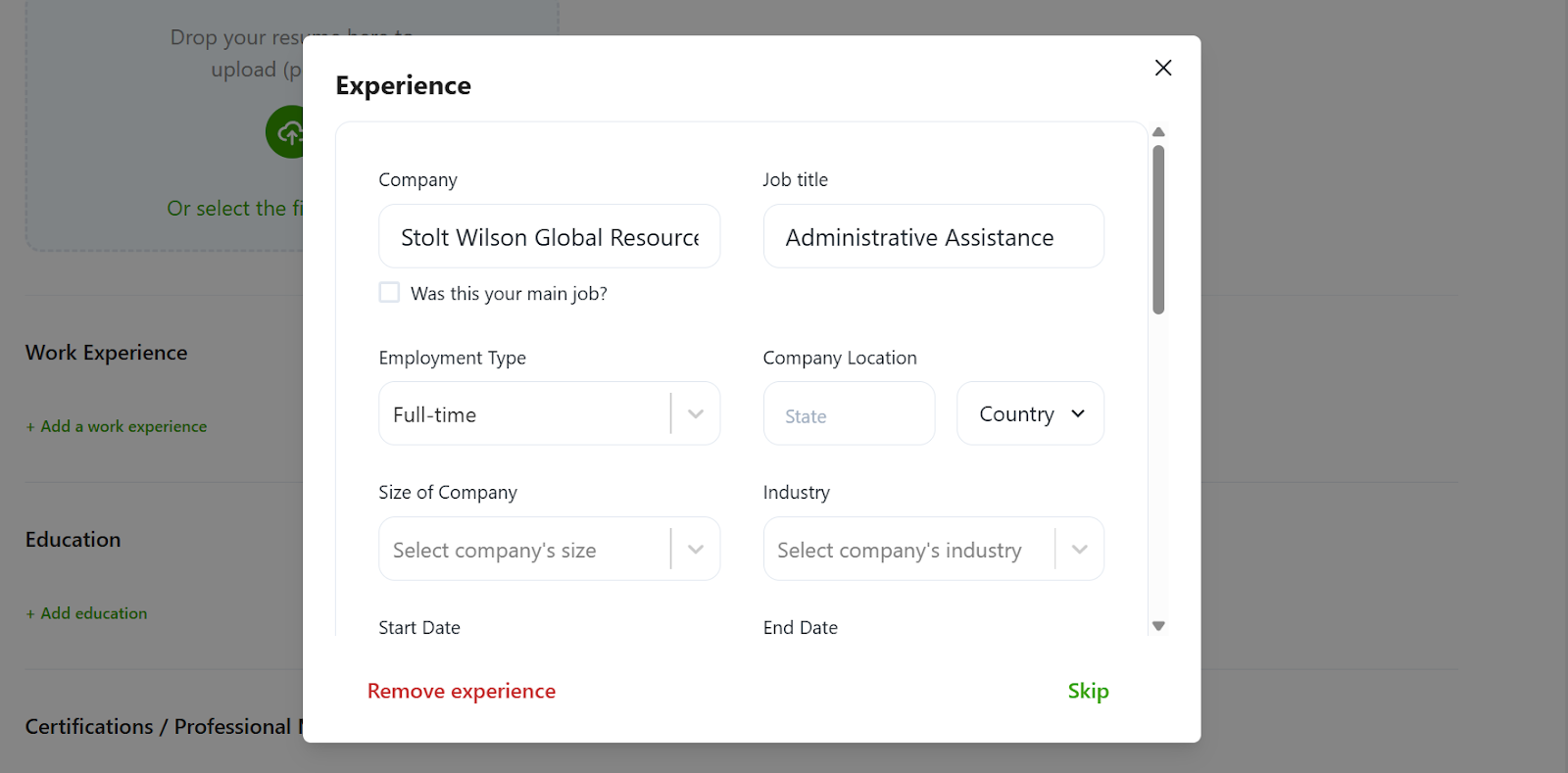Viewport: 1568px width, 773px height.
Task: Click the green cloud upload icon
Action: (x=285, y=132)
